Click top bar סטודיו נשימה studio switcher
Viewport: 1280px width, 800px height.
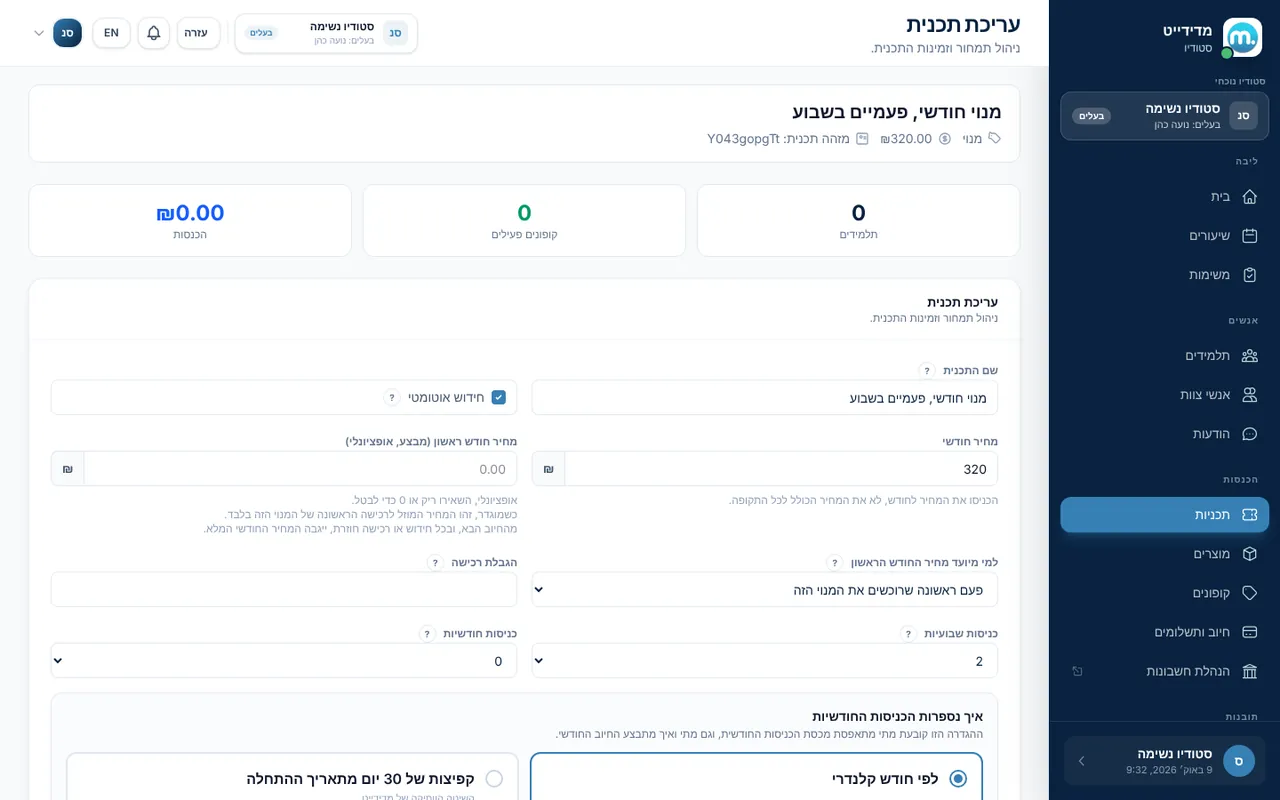pyautogui.click(x=326, y=33)
